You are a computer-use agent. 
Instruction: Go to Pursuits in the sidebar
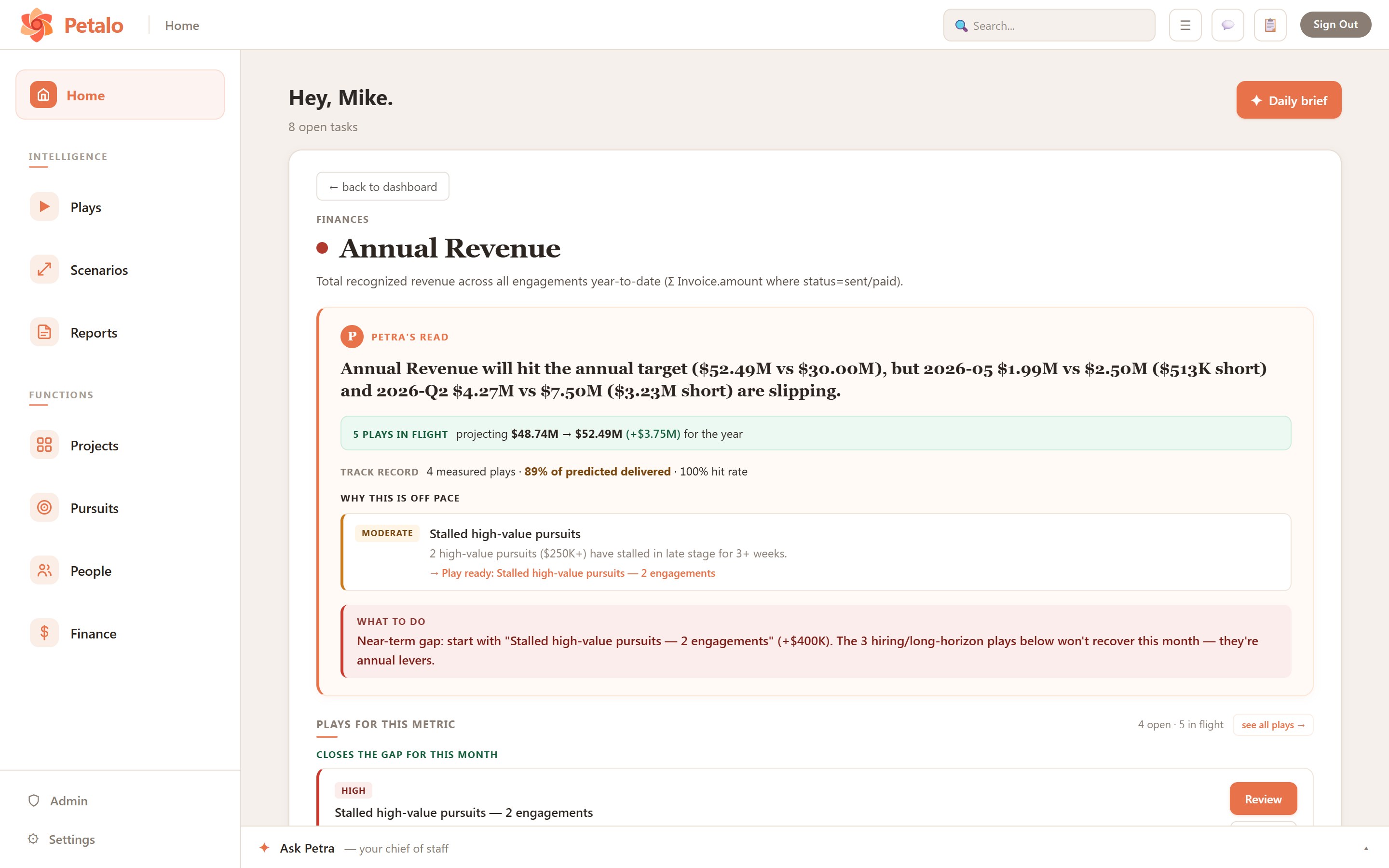point(120,507)
